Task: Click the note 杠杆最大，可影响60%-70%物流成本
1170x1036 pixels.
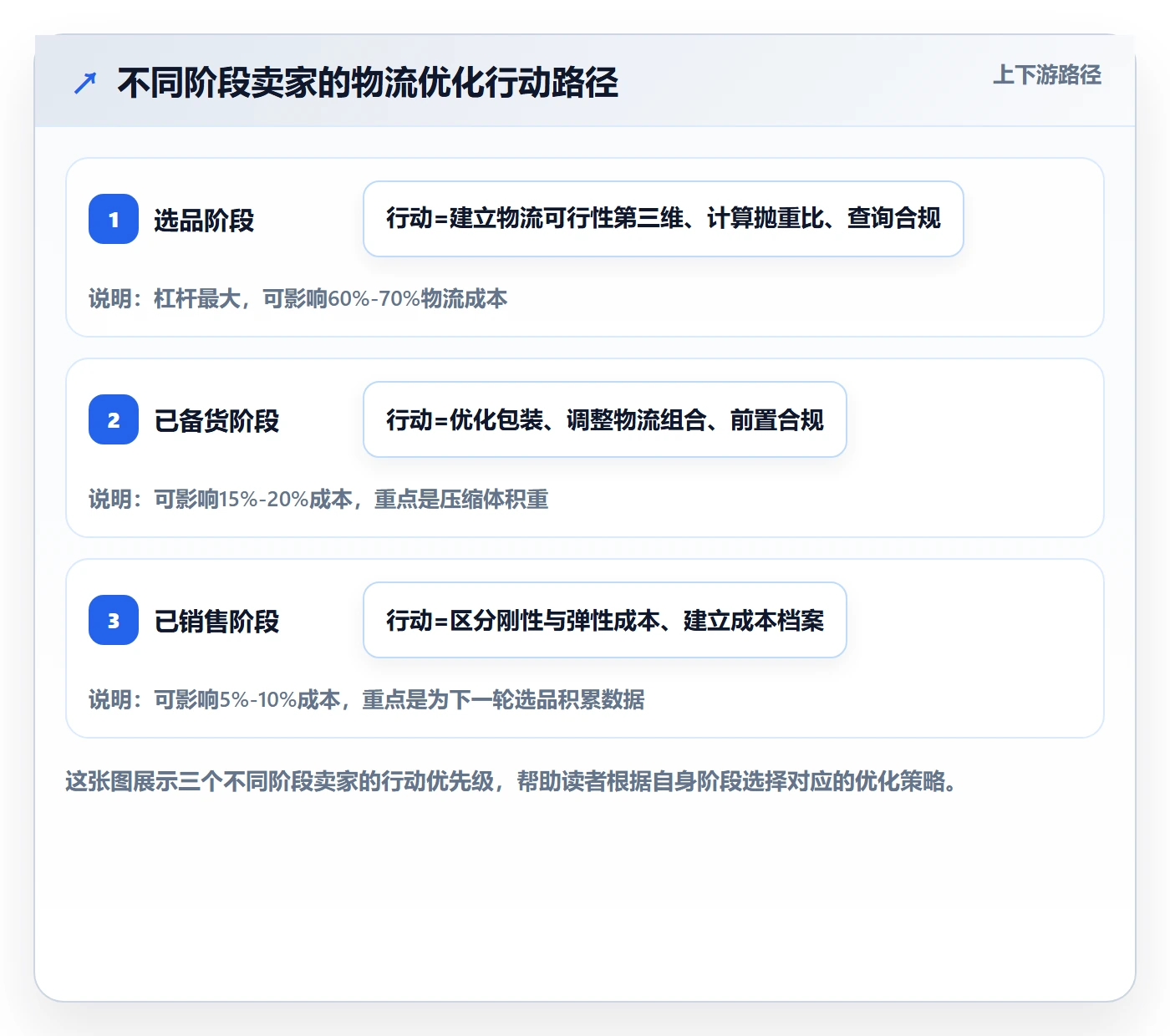Action: pos(298,299)
